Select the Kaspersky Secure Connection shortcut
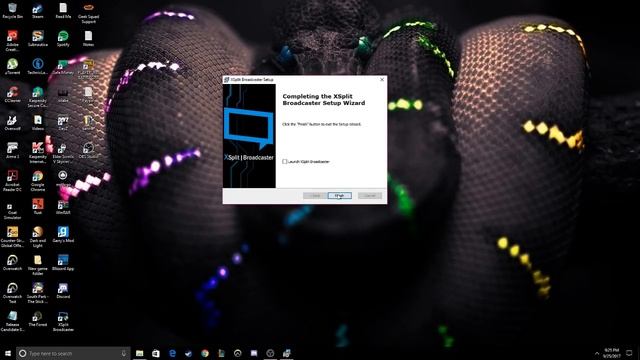The image size is (640, 360). point(38,97)
